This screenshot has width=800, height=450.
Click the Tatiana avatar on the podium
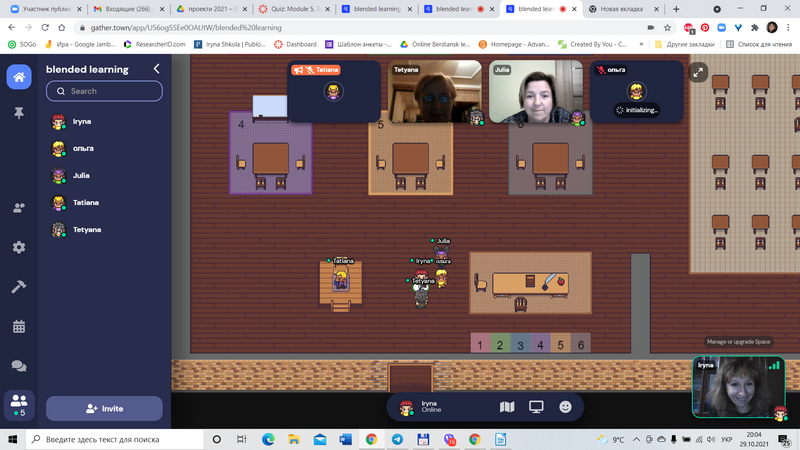pyautogui.click(x=340, y=281)
